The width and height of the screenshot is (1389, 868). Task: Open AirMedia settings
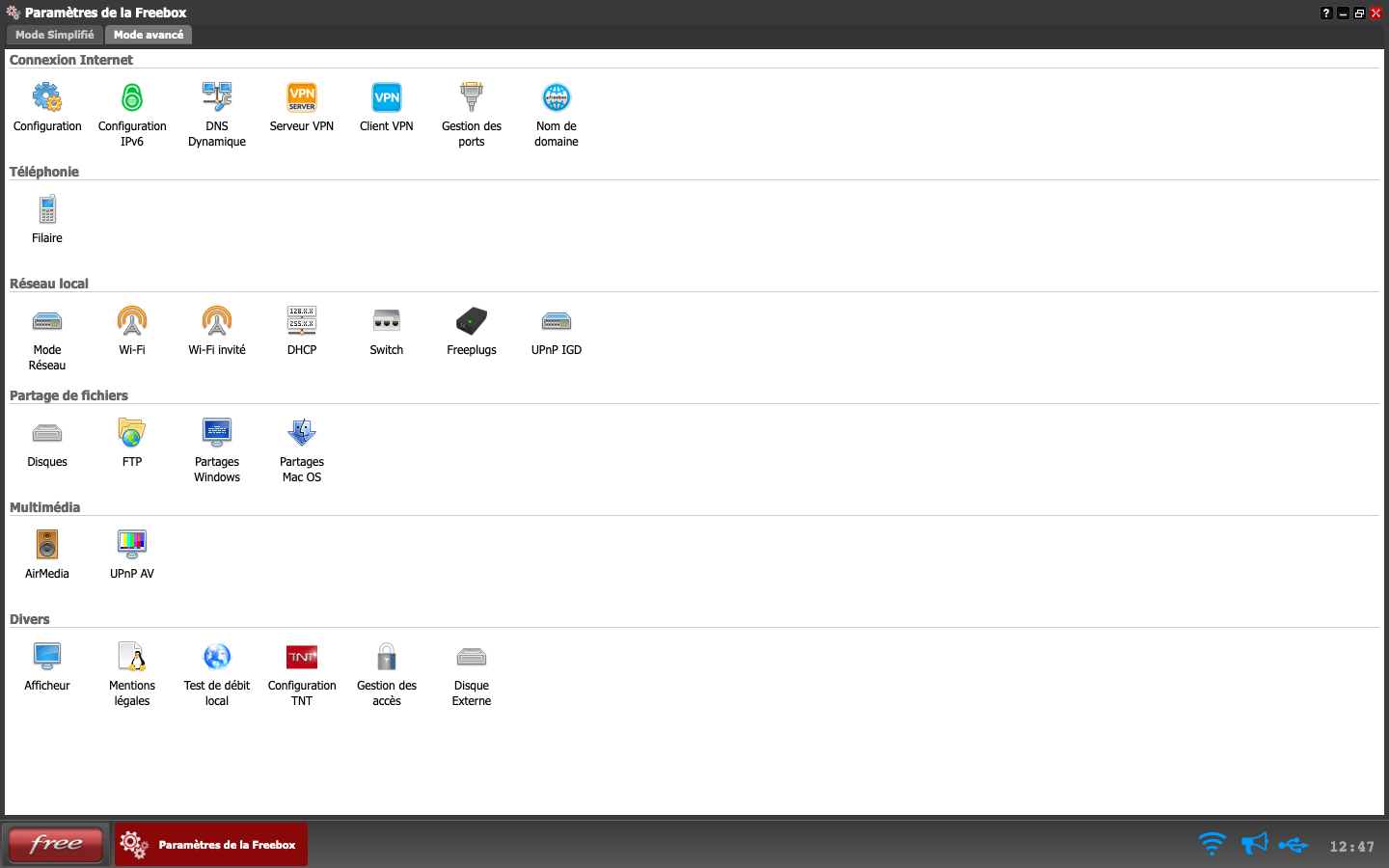[47, 555]
